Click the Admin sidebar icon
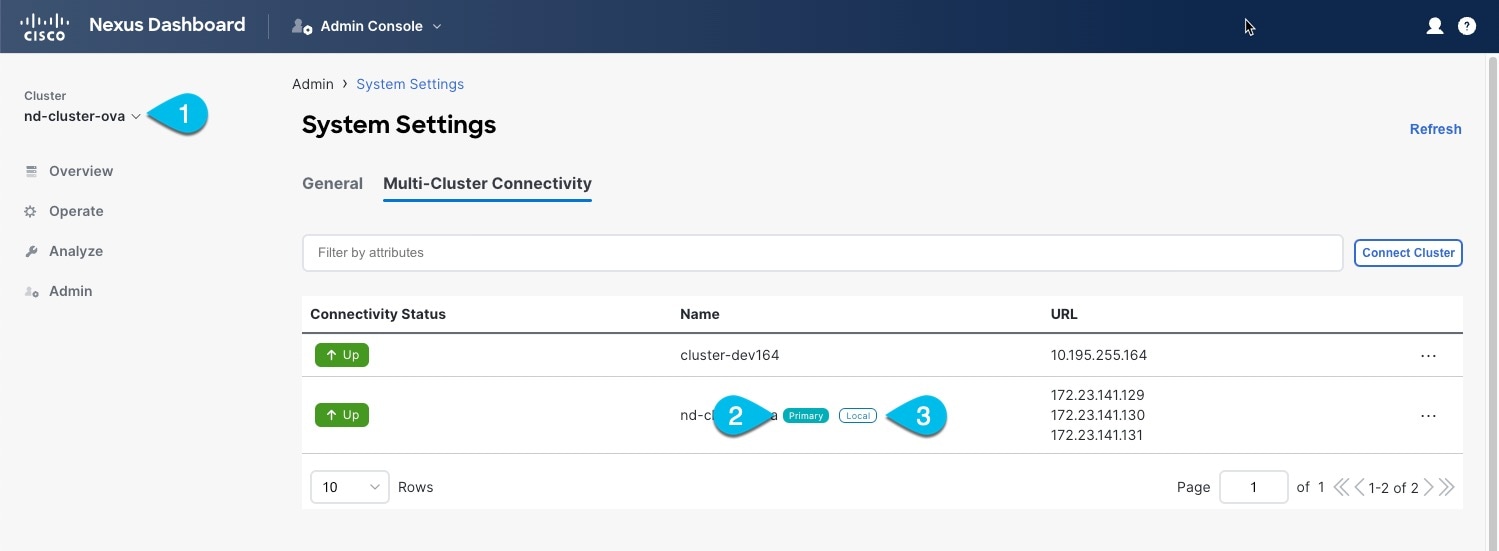Screen dimensions: 1499x551 tap(31, 291)
